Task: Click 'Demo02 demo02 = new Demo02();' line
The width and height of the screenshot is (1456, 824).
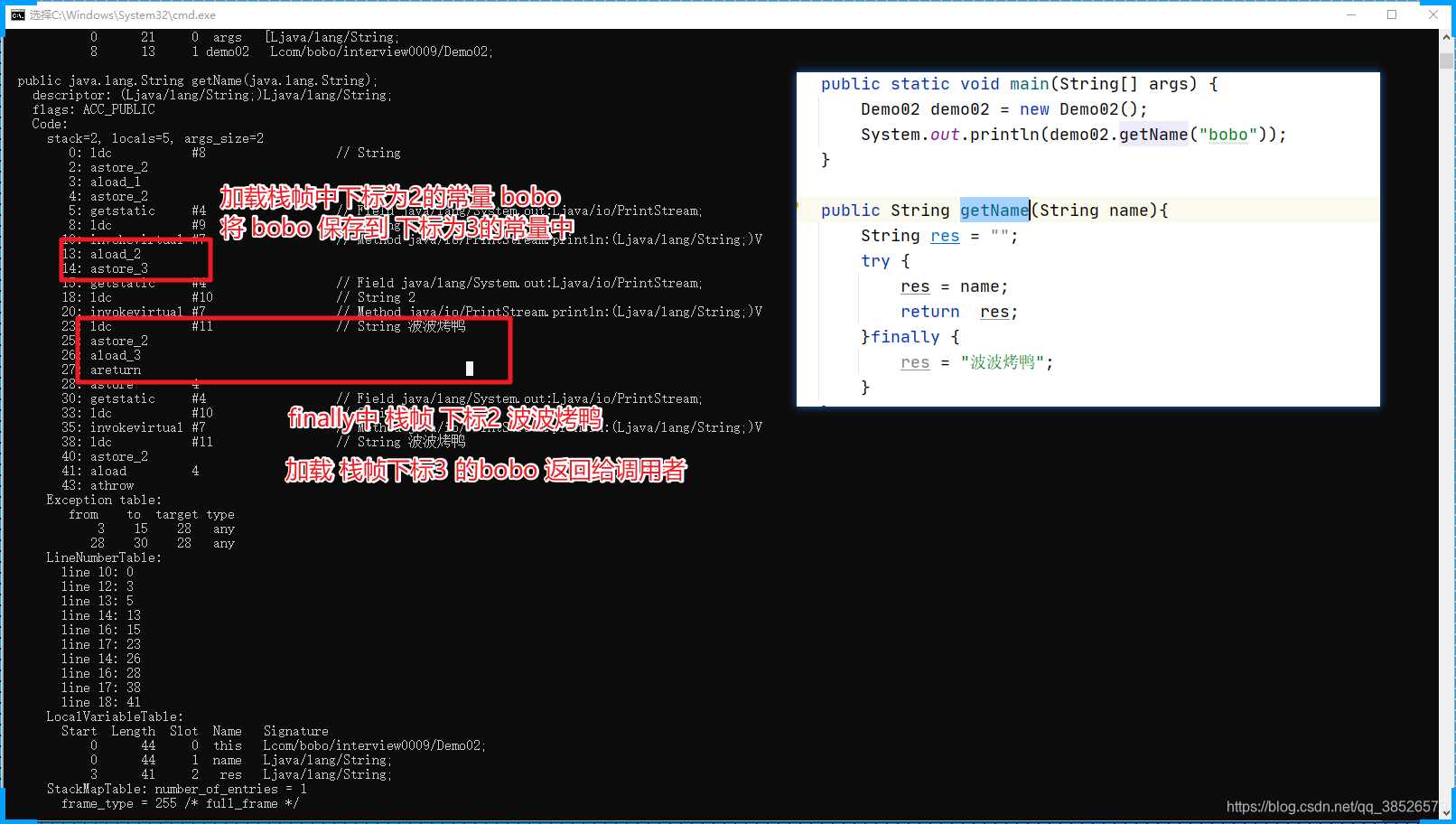Action: point(1003,109)
